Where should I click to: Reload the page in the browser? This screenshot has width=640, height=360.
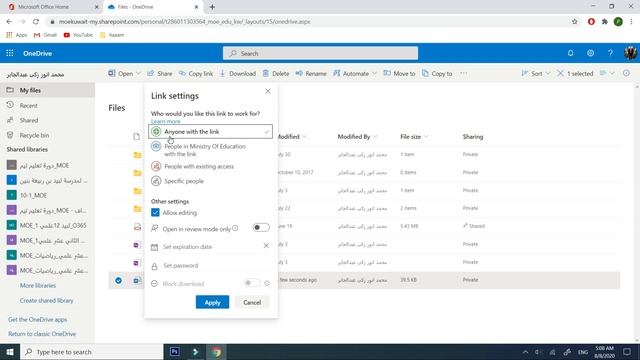tap(36, 21)
